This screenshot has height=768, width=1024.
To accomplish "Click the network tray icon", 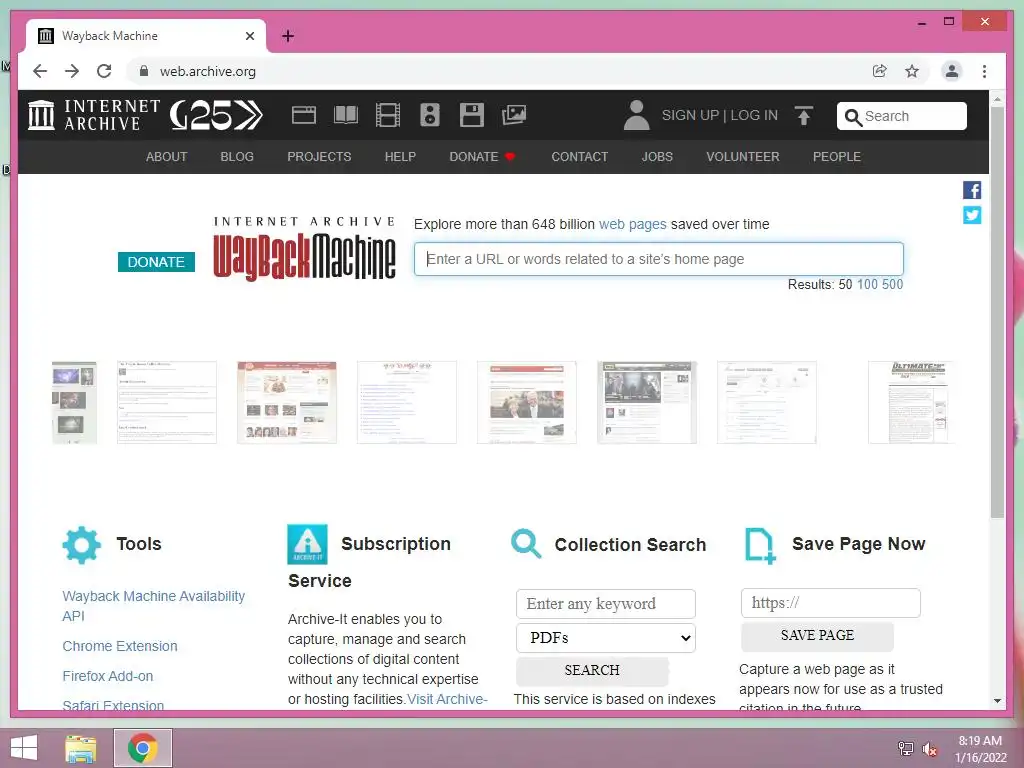I will 905,749.
